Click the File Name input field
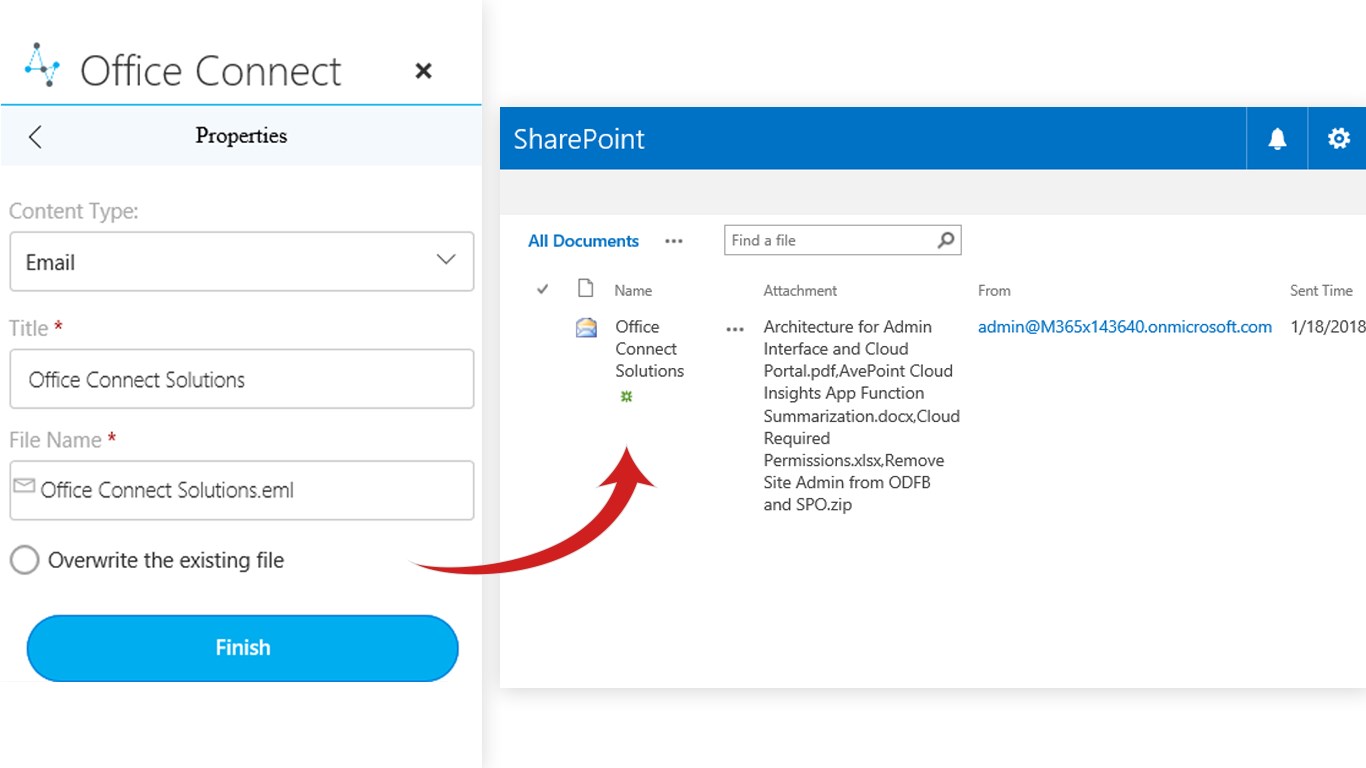The image size is (1366, 768). click(x=241, y=490)
